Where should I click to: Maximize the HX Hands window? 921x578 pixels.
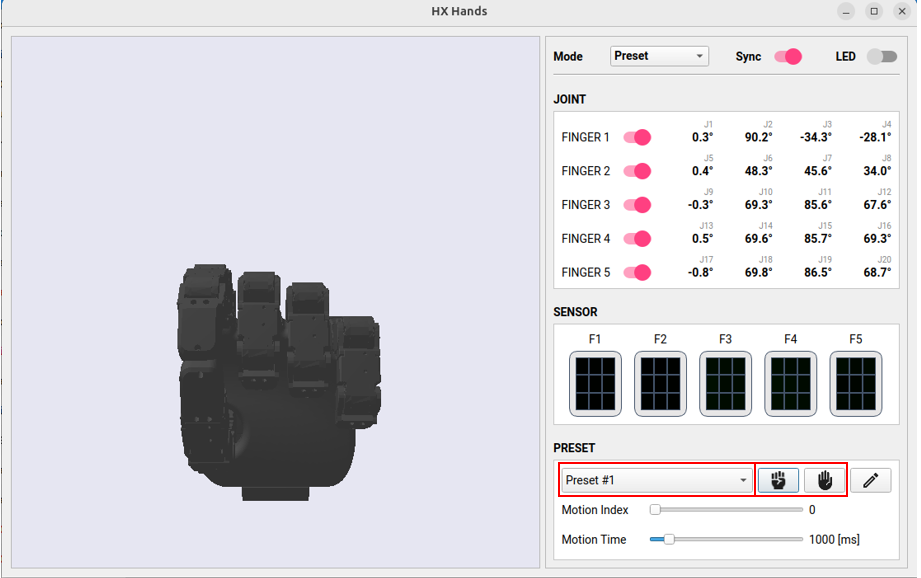(x=874, y=12)
